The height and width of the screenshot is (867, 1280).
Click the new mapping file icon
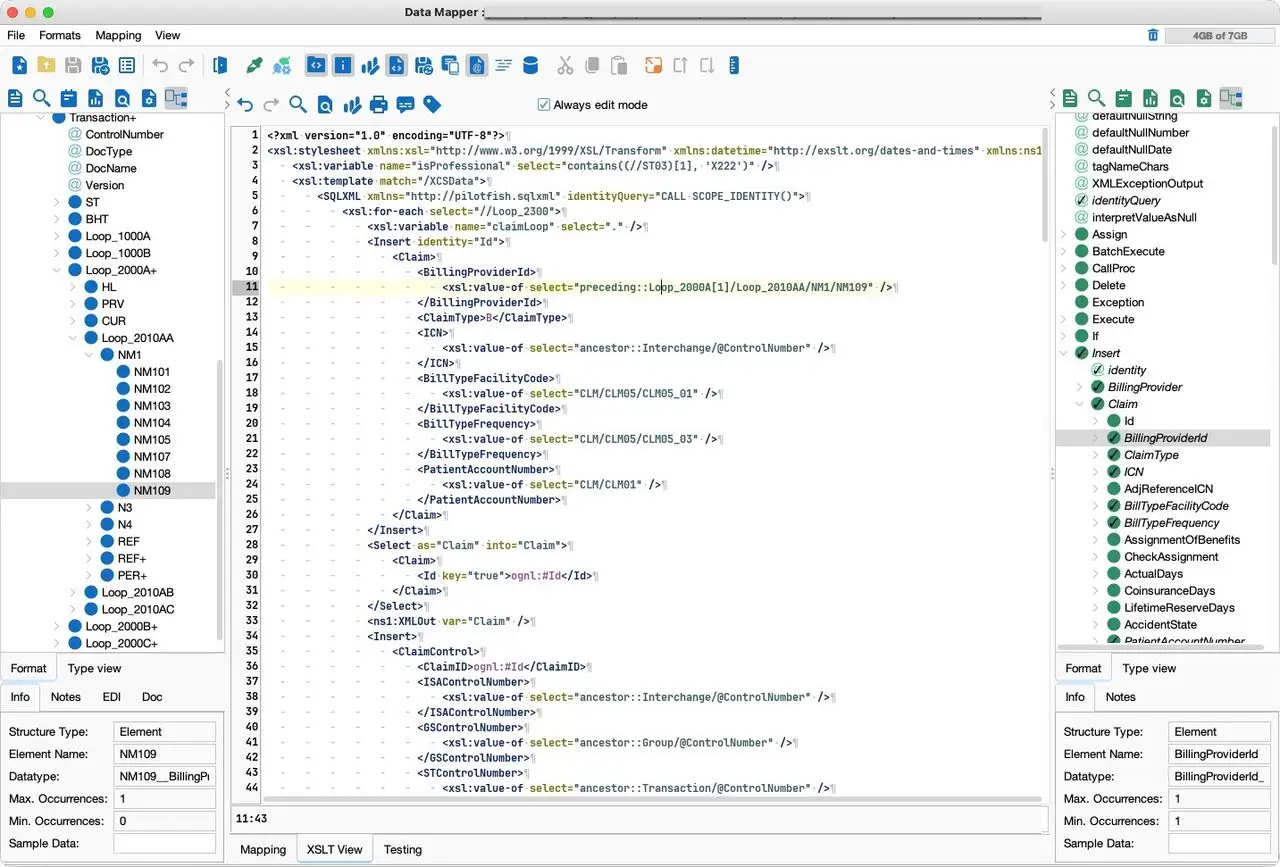(19, 66)
